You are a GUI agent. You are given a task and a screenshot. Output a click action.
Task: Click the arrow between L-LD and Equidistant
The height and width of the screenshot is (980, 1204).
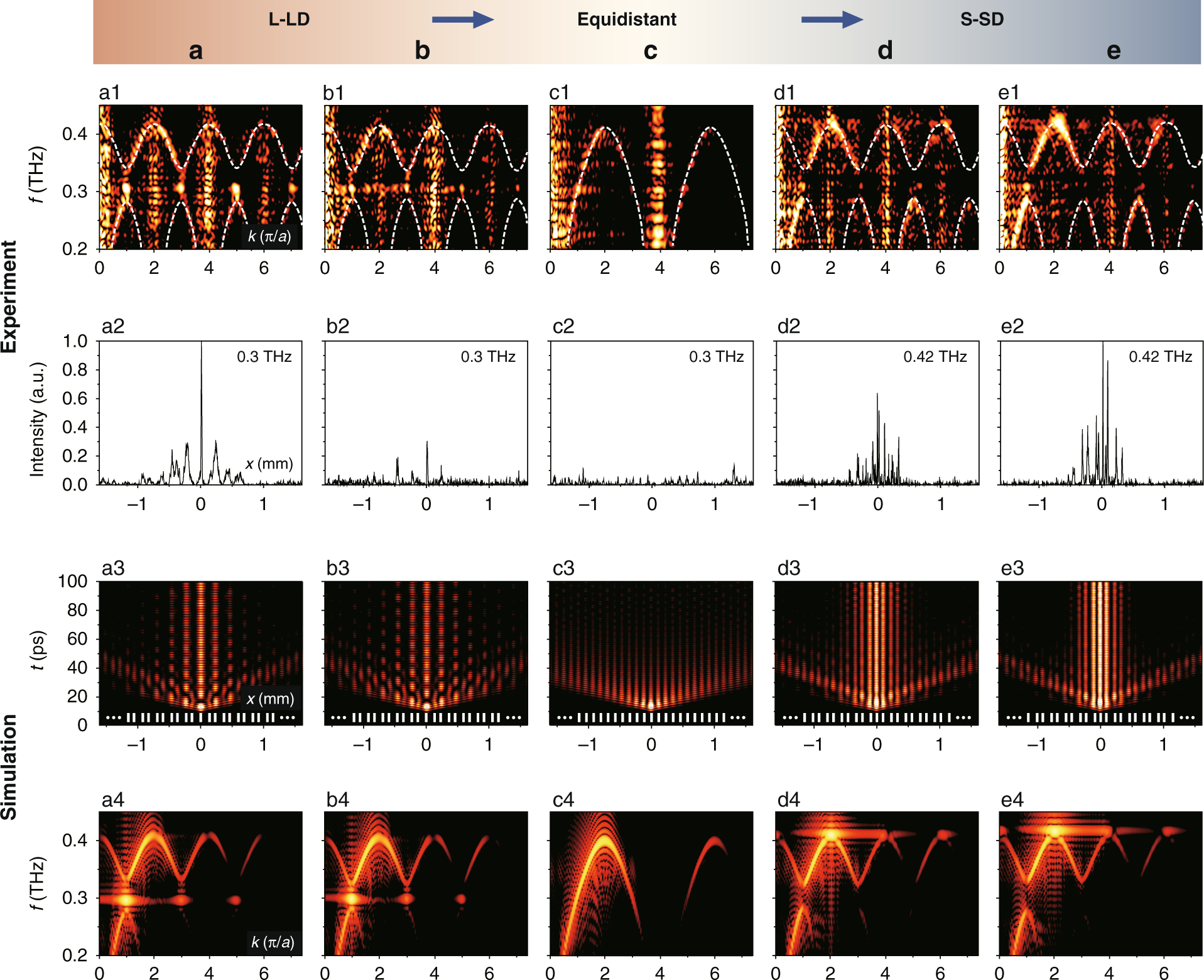coord(463,19)
